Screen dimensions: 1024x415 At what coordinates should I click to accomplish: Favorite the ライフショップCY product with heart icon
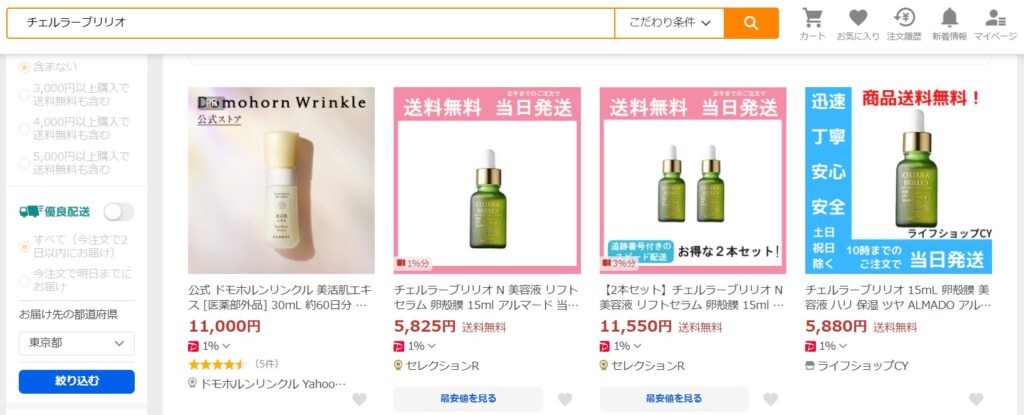pos(976,399)
